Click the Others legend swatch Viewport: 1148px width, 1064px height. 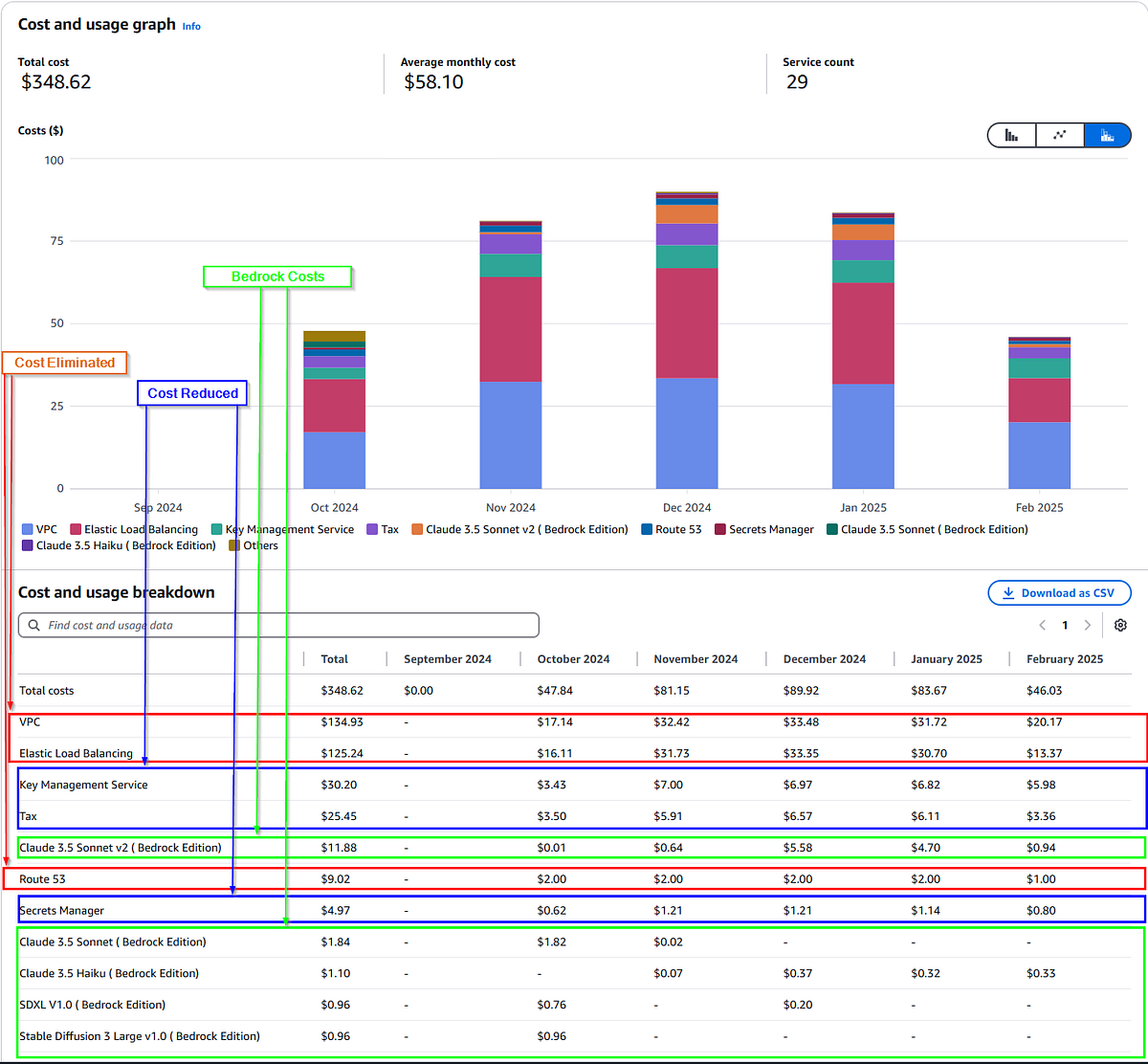click(x=234, y=545)
